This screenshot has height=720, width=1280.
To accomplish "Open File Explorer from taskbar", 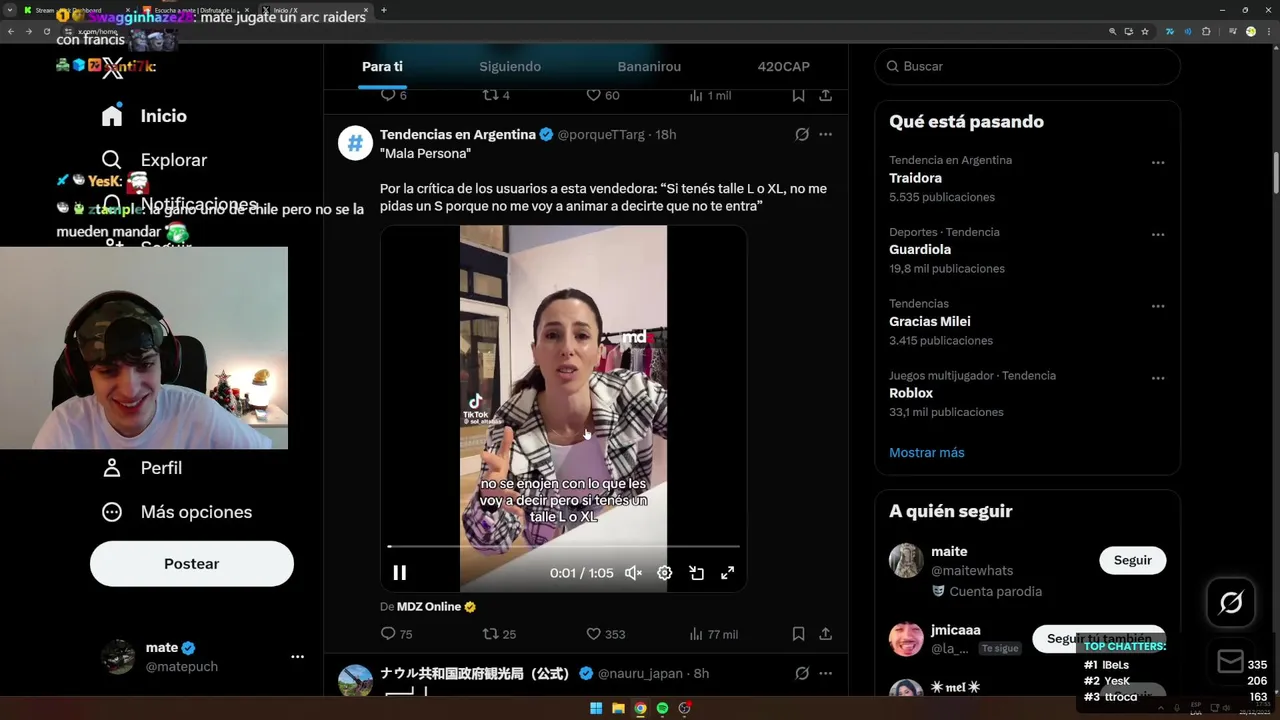I will (618, 708).
